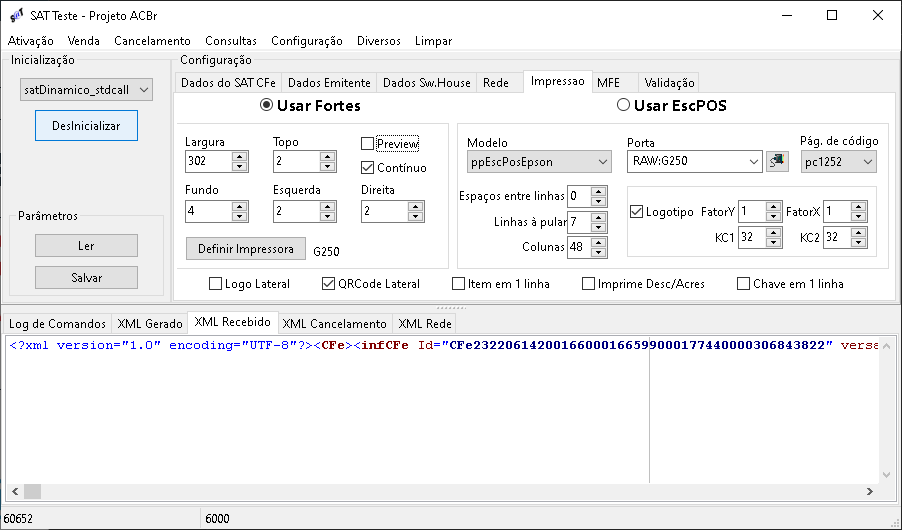
Task: Increase the Topo spinner value
Action: [x=327, y=157]
